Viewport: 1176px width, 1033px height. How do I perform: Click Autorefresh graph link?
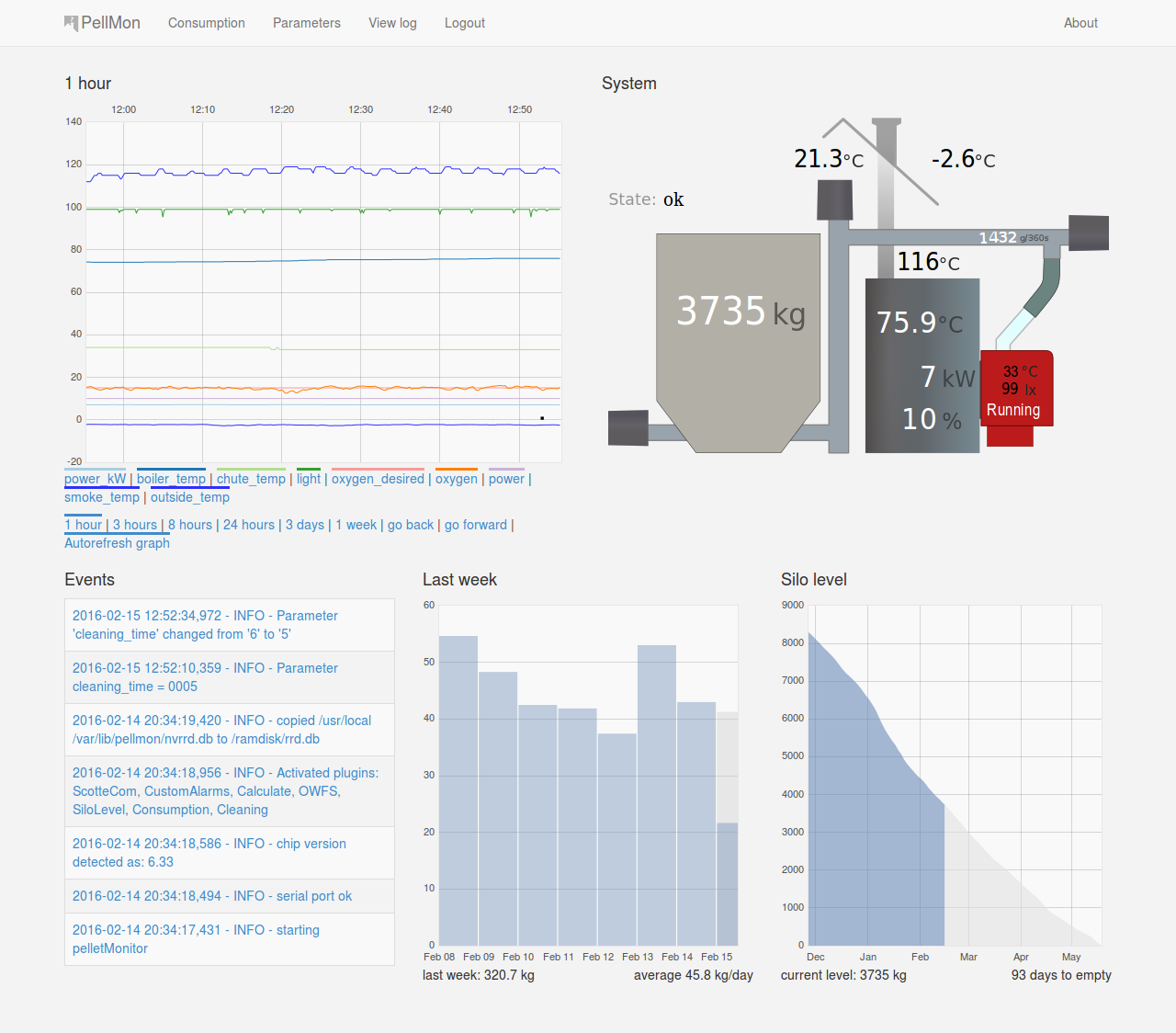pos(117,543)
